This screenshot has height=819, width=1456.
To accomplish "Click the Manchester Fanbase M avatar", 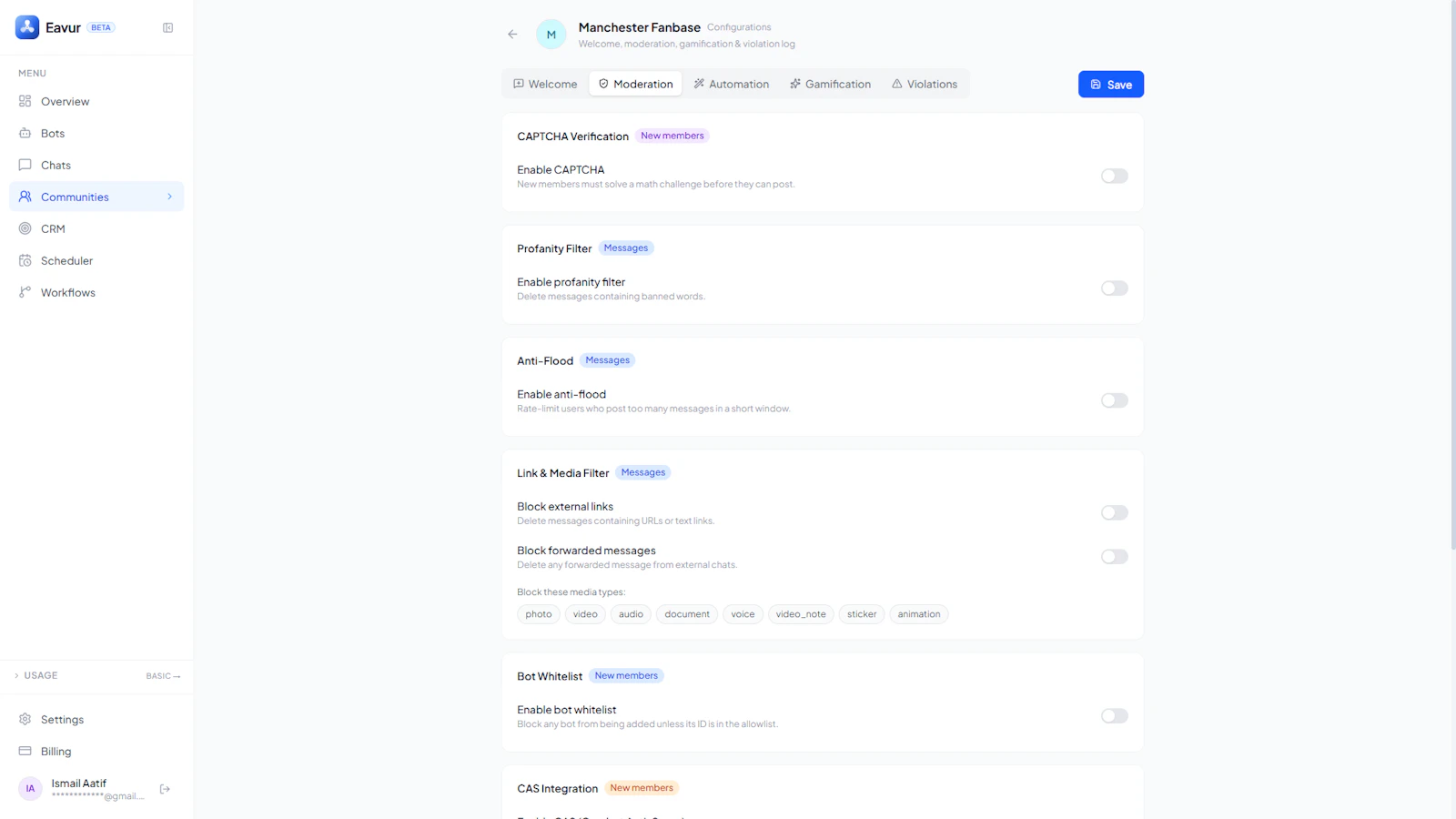I will click(551, 35).
